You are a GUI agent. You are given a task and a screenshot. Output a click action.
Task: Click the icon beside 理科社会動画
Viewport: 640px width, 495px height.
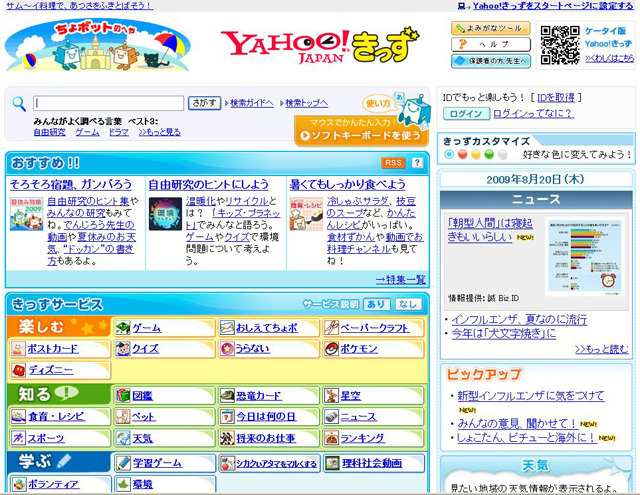point(332,463)
